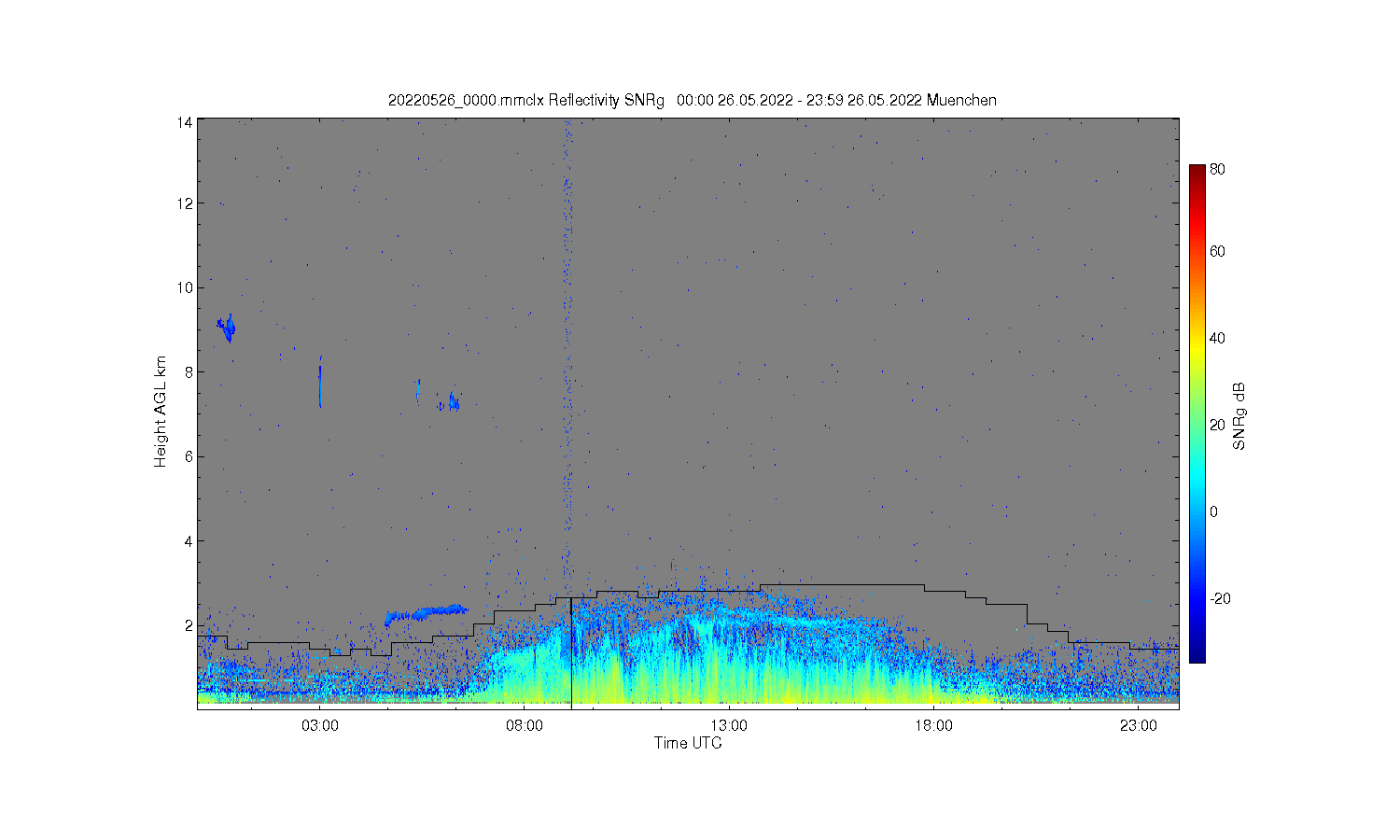Click the 13:00 time tick label

(x=729, y=726)
